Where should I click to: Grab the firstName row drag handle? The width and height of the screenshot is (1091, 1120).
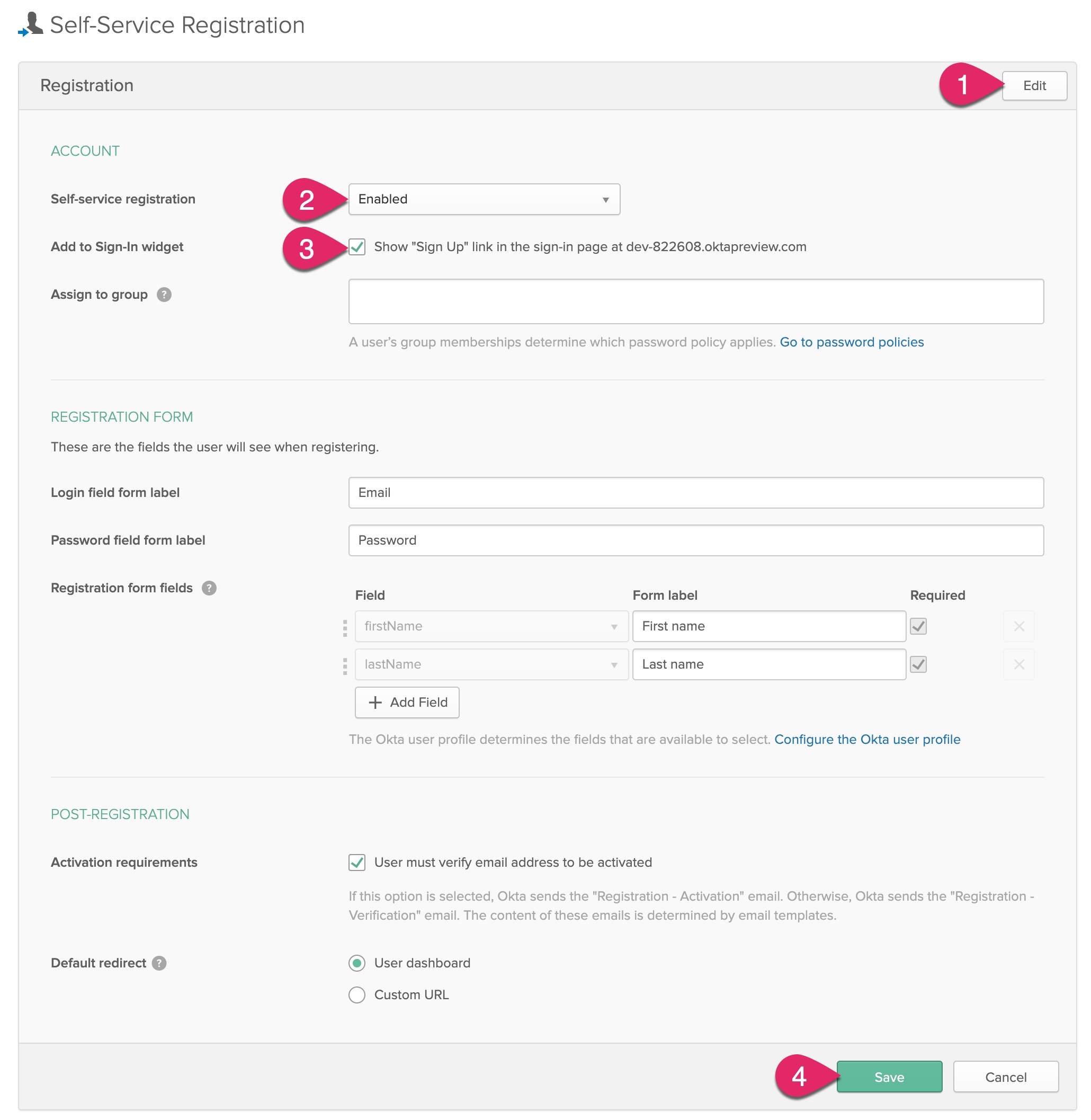click(x=345, y=628)
